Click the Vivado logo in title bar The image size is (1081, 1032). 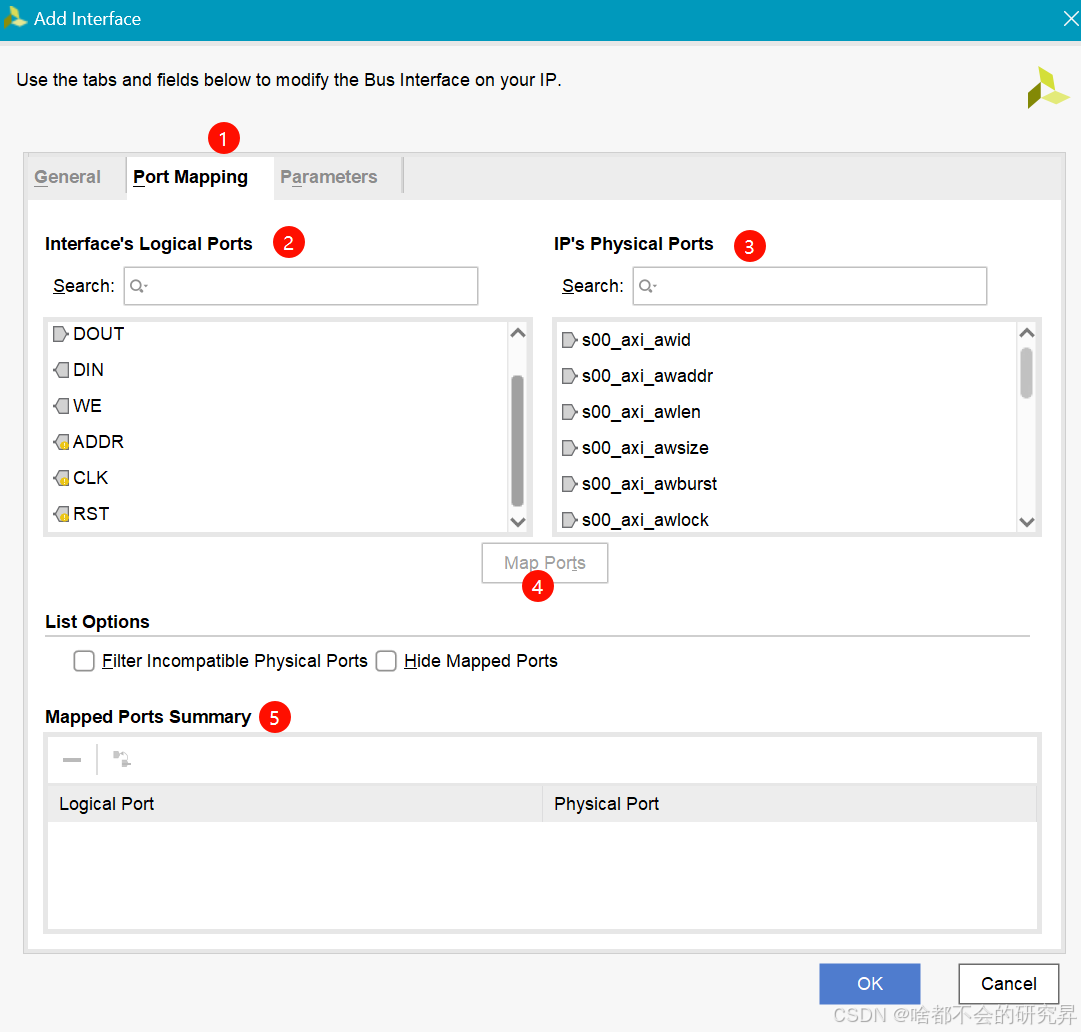coord(14,18)
